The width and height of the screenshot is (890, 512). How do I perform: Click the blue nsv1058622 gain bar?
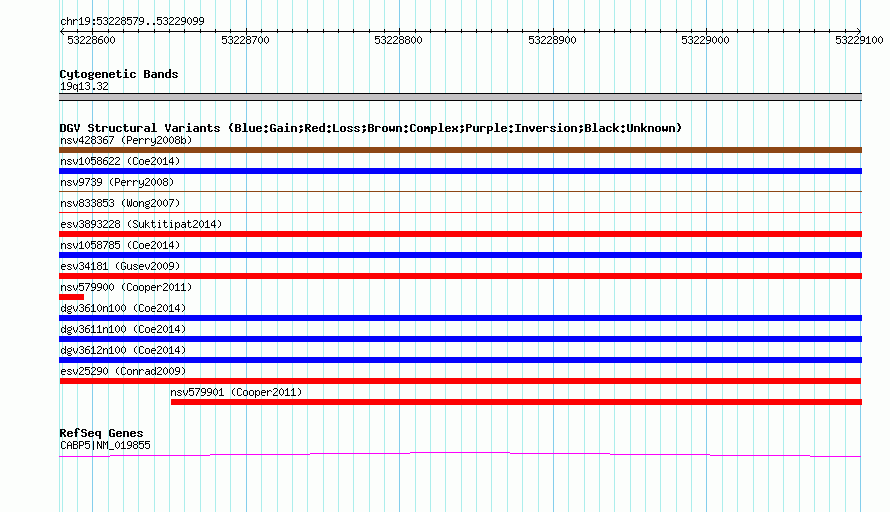(460, 171)
